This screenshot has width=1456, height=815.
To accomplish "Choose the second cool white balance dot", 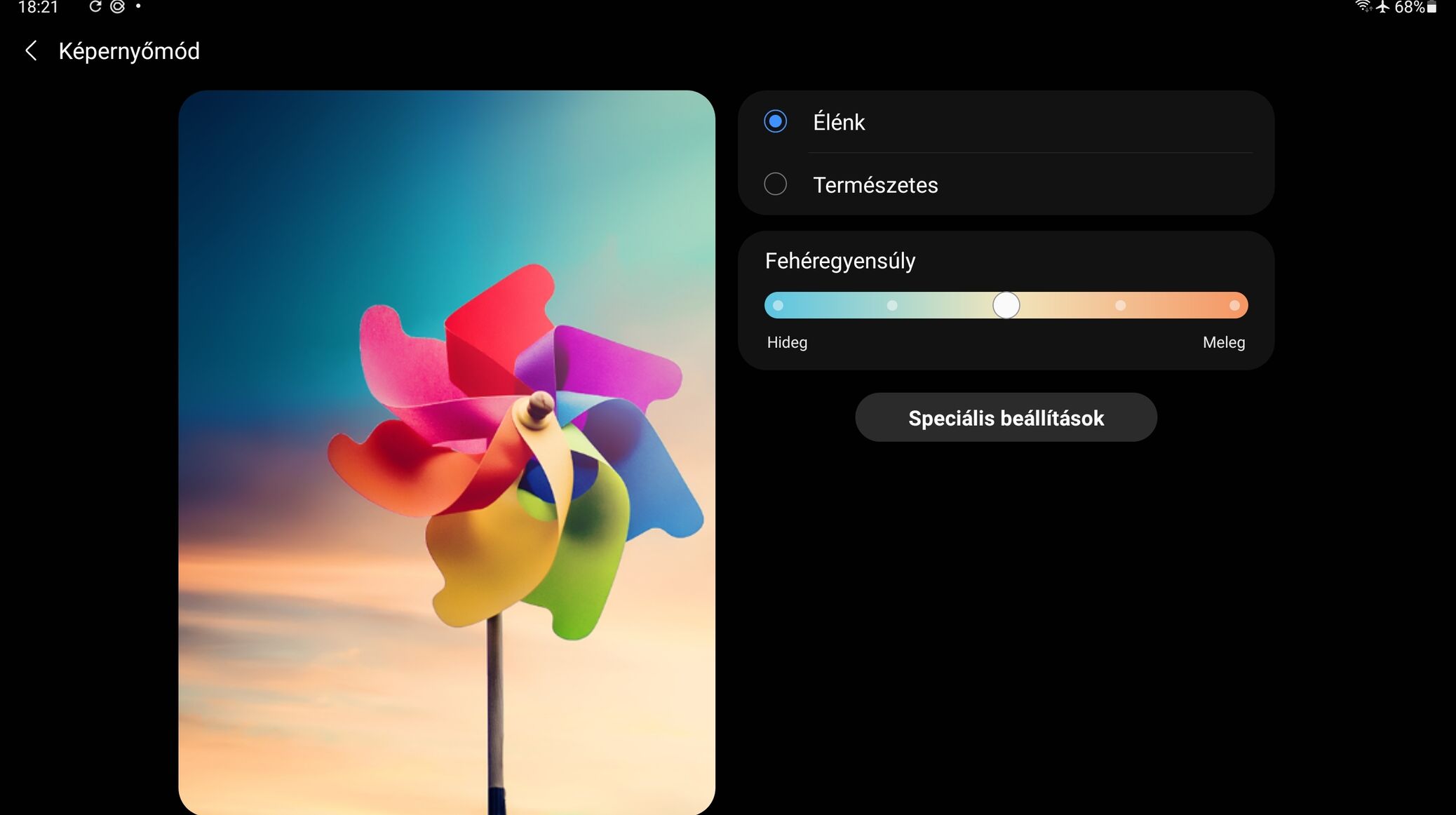I will [x=892, y=305].
